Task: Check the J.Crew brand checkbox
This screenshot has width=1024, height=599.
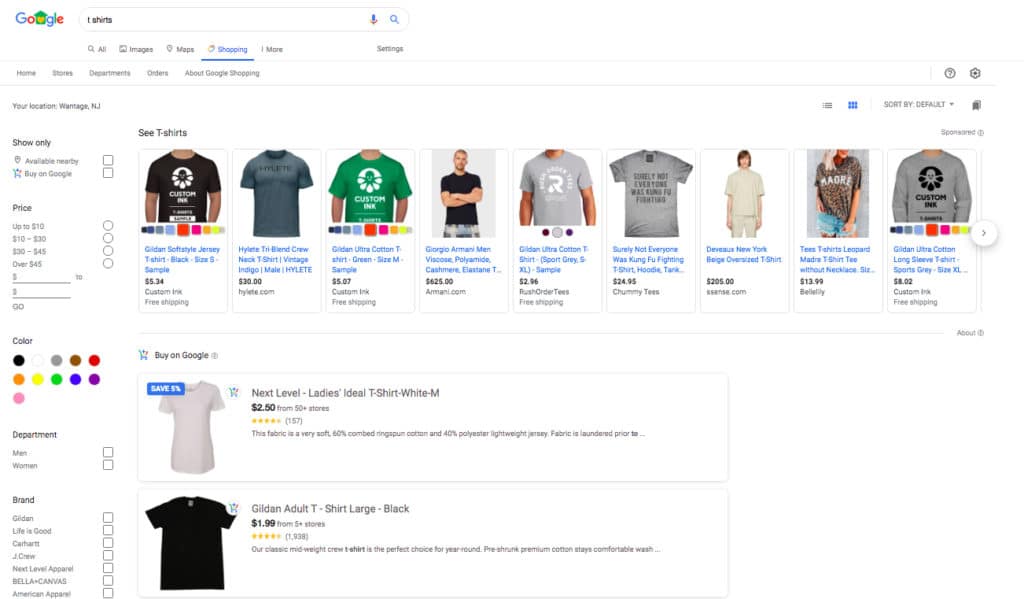Action: (108, 555)
